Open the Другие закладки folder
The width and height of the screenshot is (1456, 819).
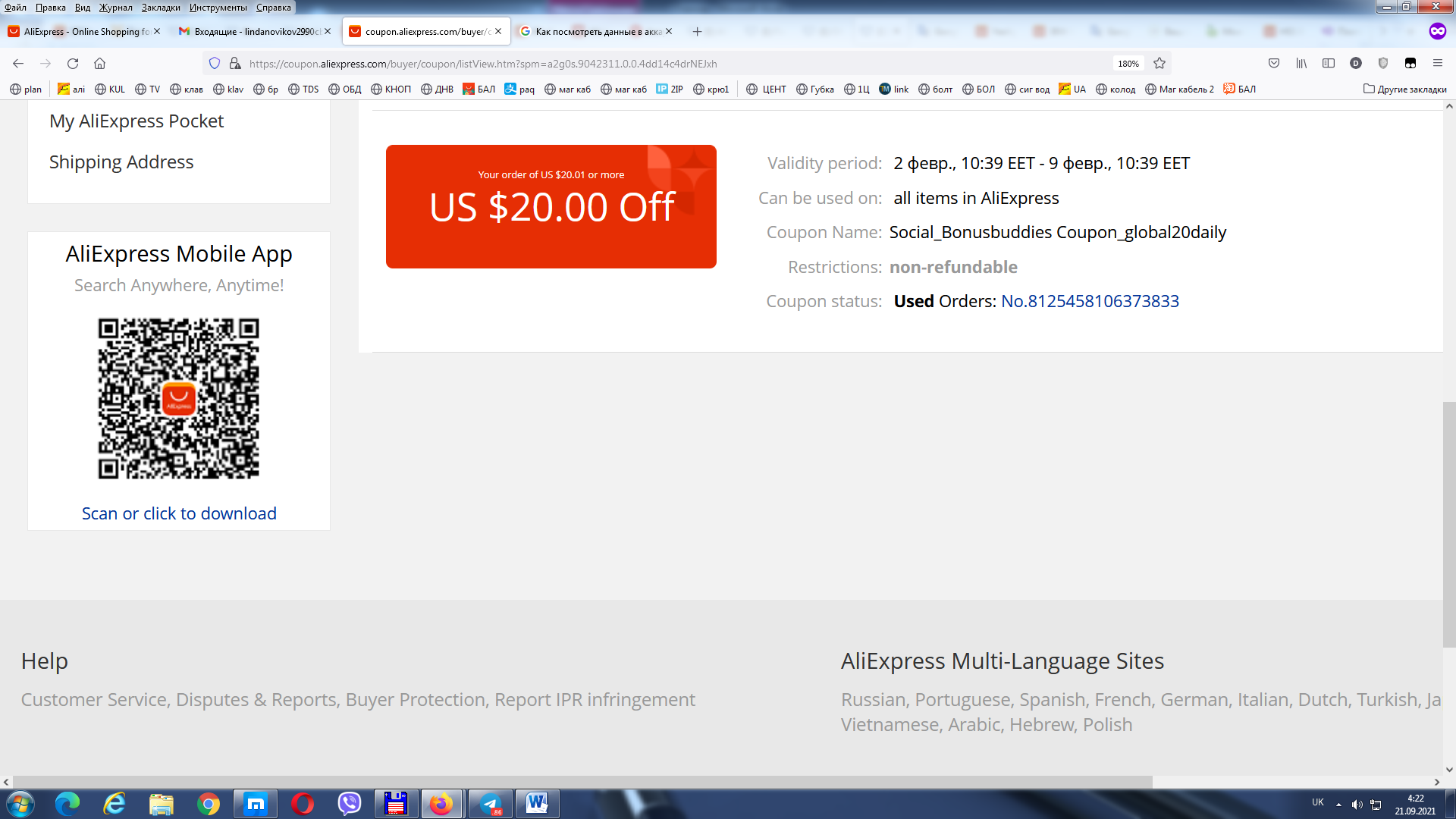[1405, 89]
